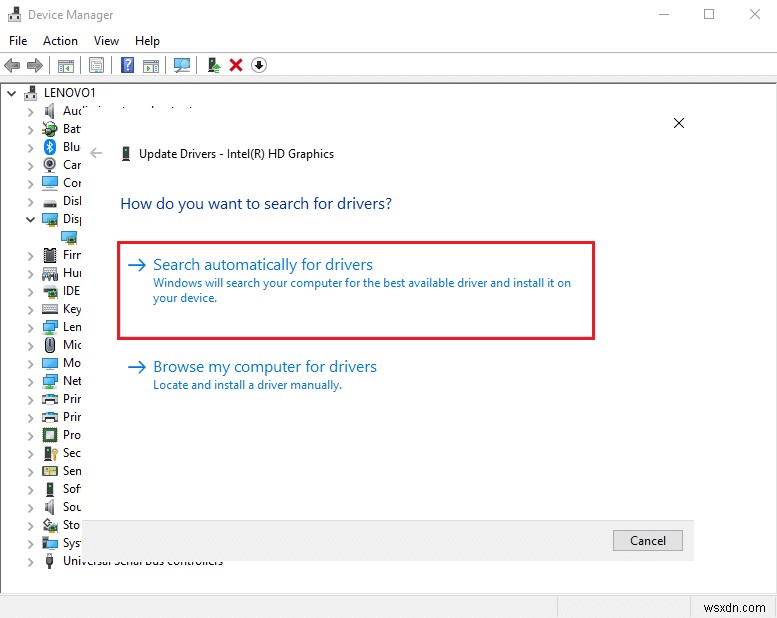Select the Lenovo devices tree item
The height and width of the screenshot is (618, 777).
pos(72,327)
